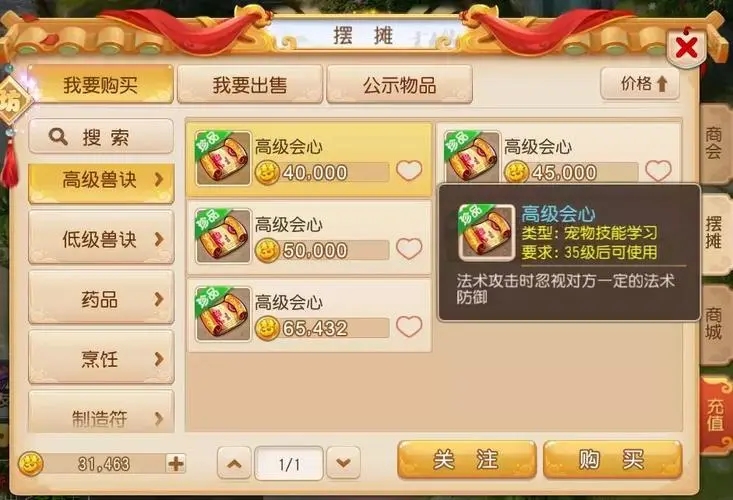Go to next page with down arrow
Image resolution: width=733 pixels, height=500 pixels.
coord(343,463)
